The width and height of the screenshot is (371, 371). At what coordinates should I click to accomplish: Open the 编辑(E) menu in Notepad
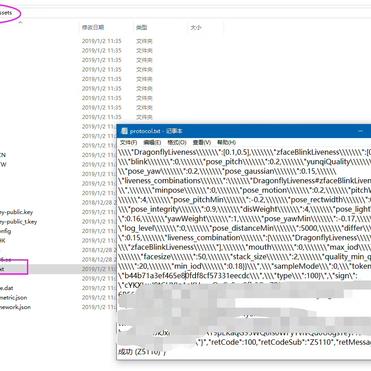(x=152, y=142)
